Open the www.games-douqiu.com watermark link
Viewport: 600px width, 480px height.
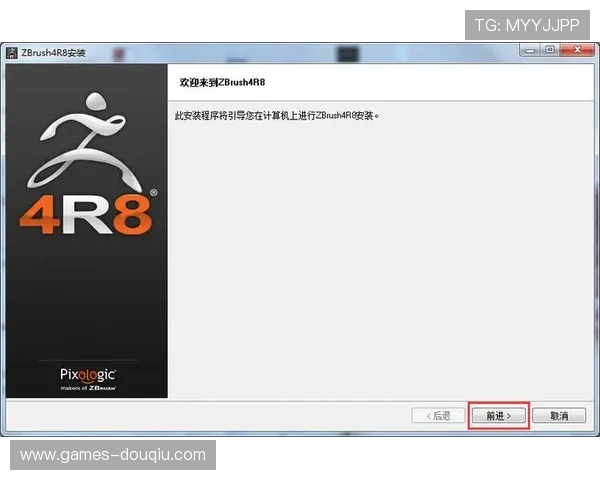coord(112,455)
